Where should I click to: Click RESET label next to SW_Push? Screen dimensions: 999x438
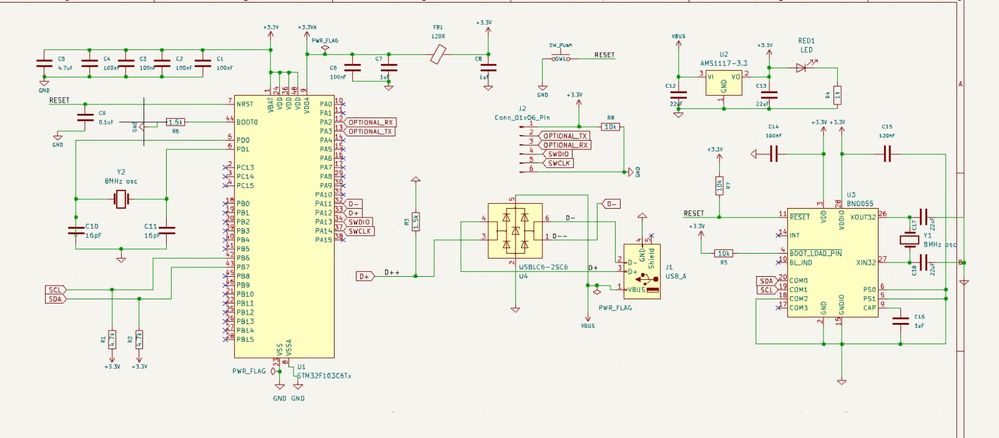[605, 55]
